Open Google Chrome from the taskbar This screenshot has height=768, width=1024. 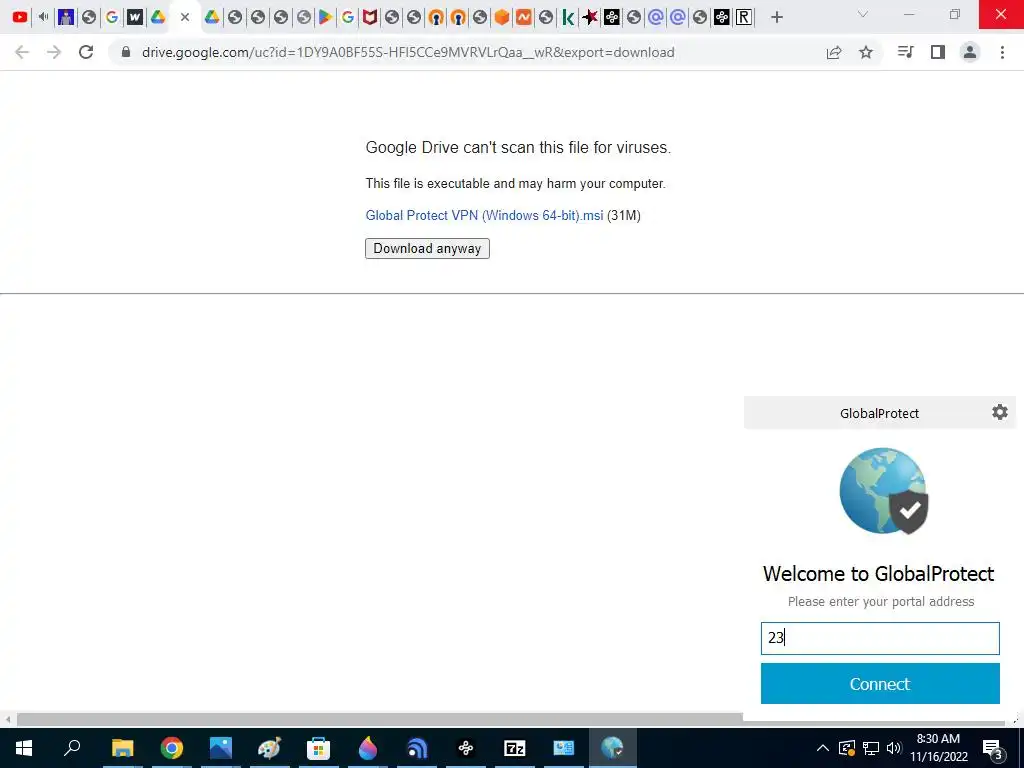[x=172, y=748]
